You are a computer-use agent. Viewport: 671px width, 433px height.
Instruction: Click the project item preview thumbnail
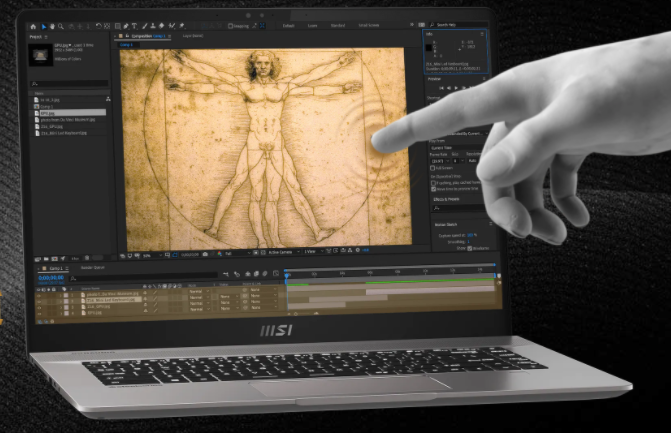point(40,55)
